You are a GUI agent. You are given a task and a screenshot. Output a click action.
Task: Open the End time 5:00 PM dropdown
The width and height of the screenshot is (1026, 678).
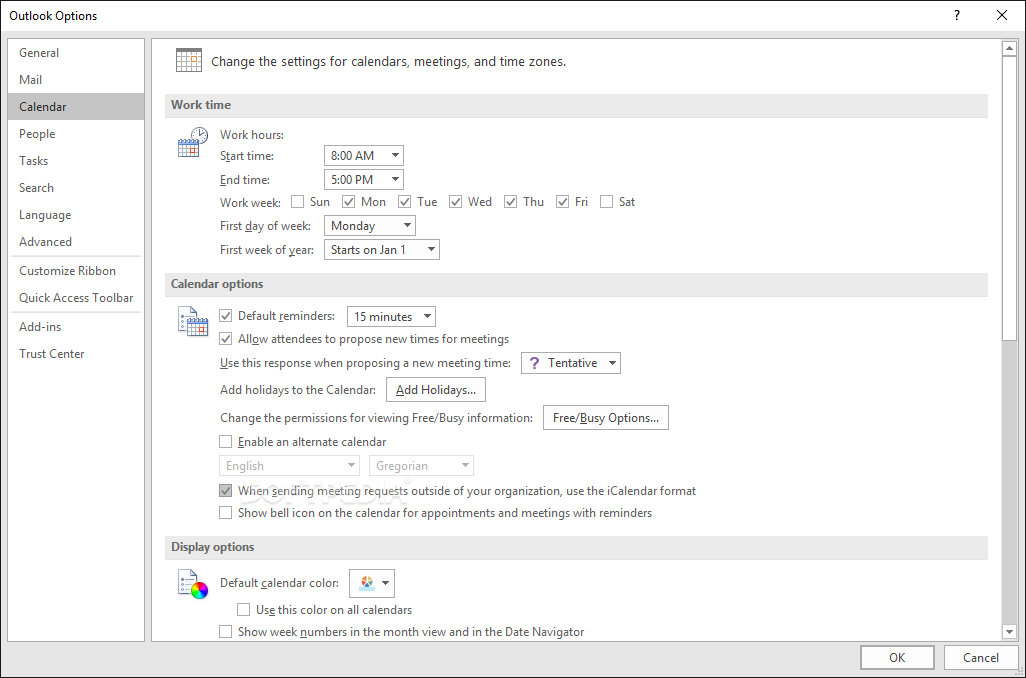click(x=364, y=179)
